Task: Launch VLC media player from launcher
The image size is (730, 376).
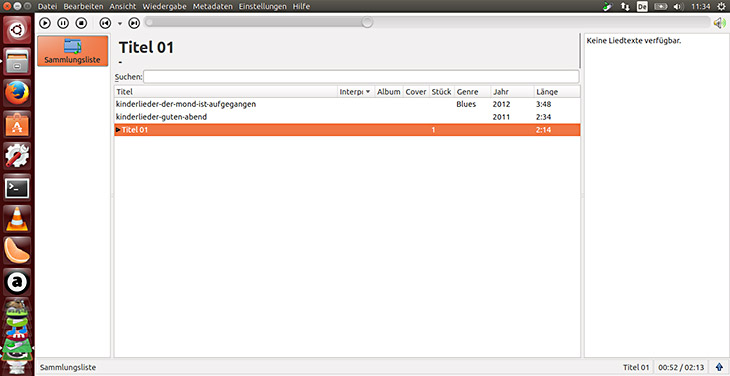Action: click(x=17, y=219)
